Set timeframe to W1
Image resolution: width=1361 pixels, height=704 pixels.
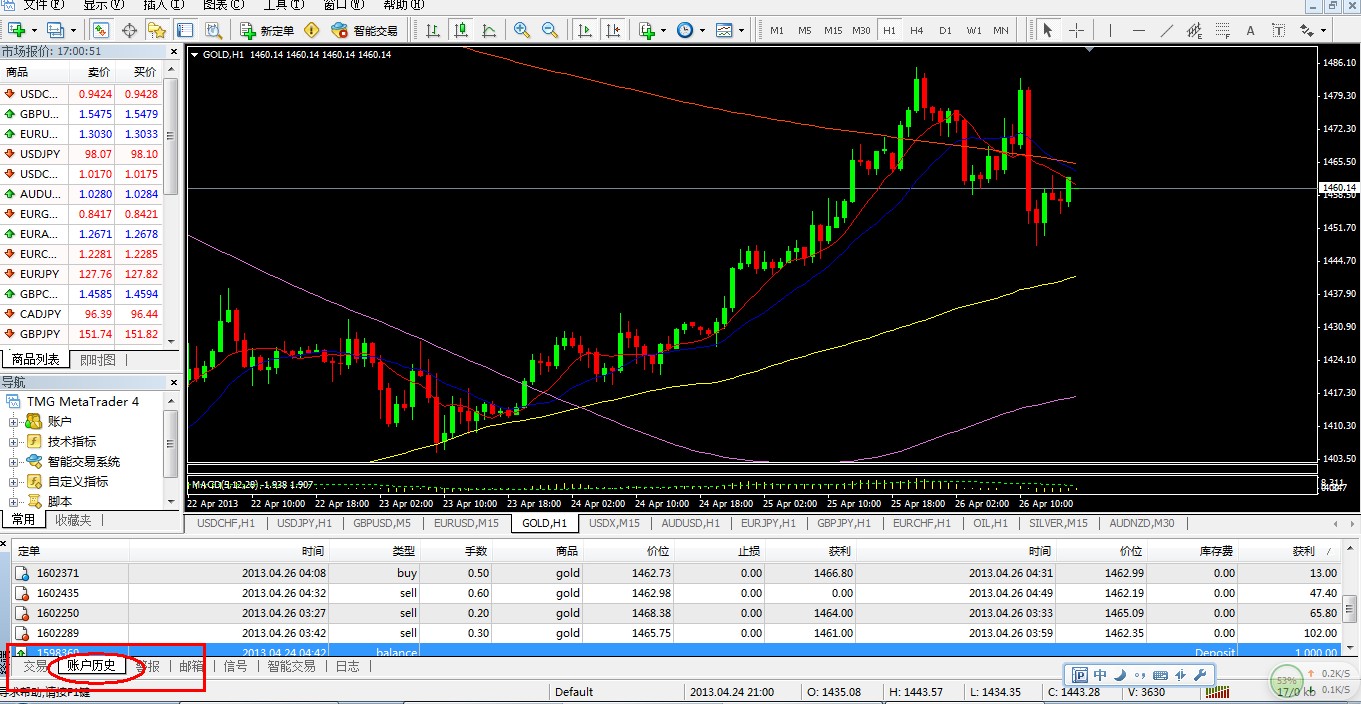tap(973, 30)
